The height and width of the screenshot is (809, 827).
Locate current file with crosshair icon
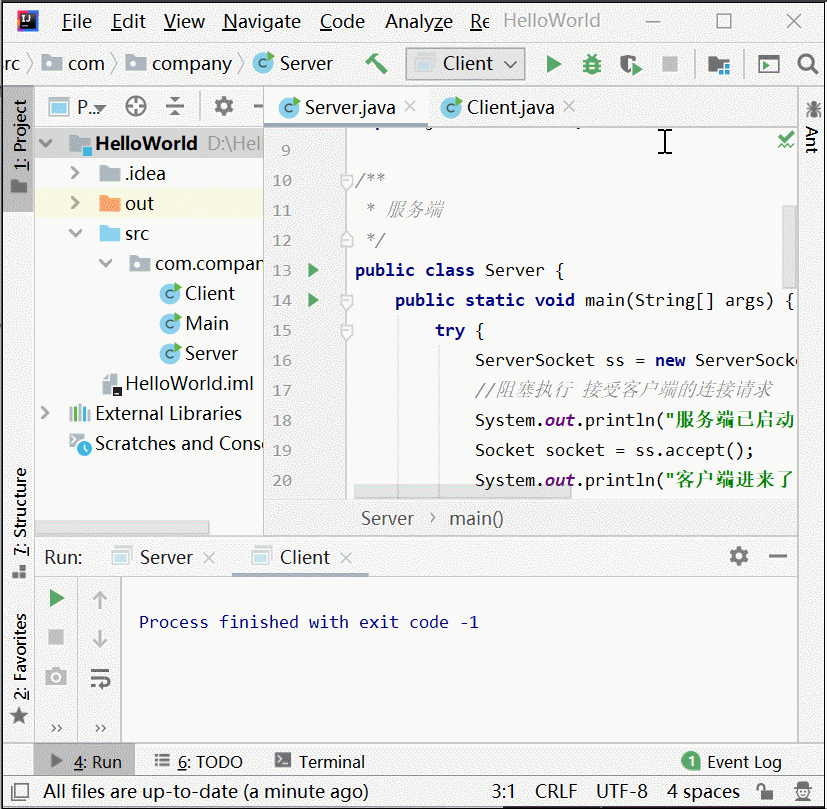tap(136, 107)
